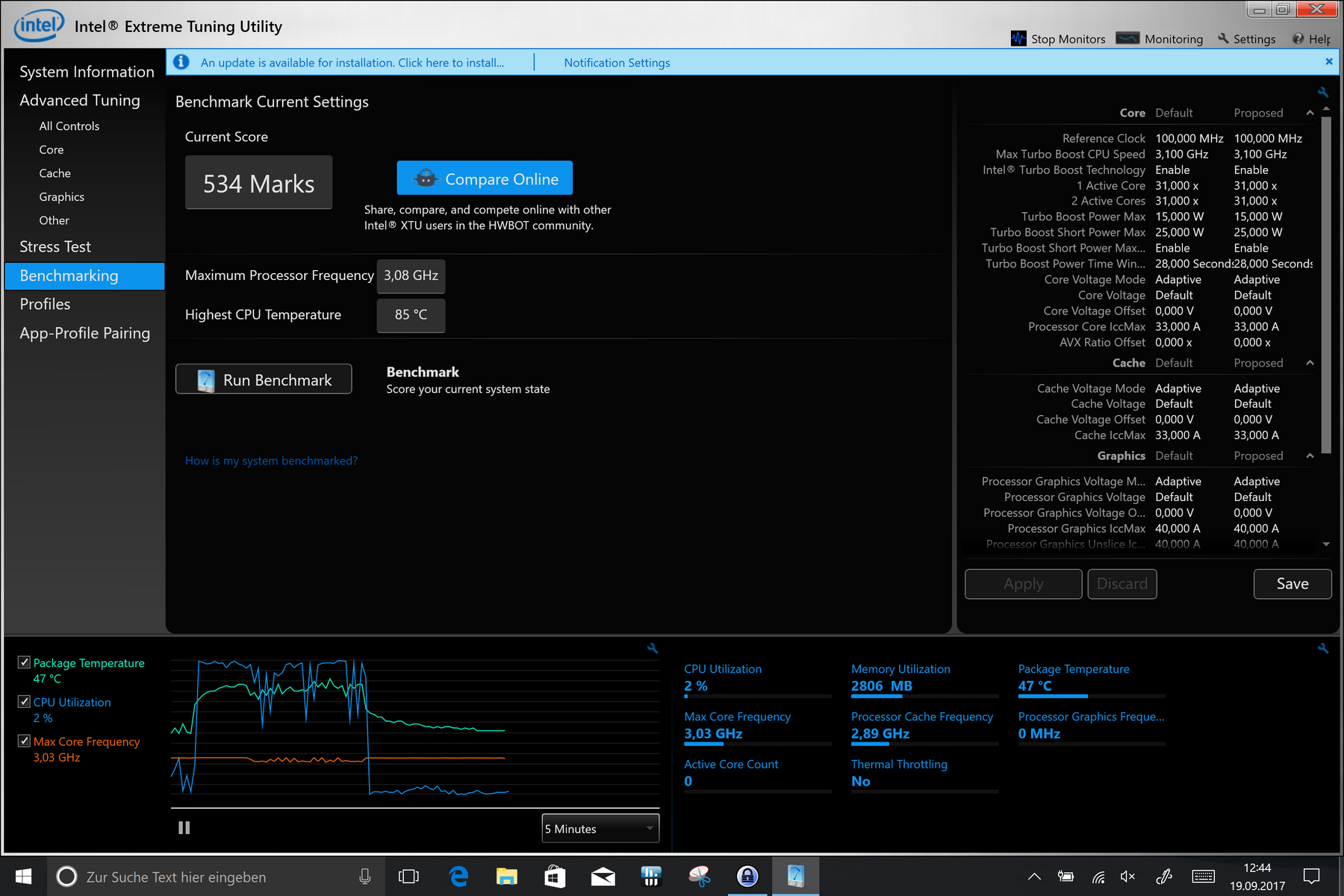Viewport: 1344px width, 896px height.
Task: Select All Controls under Advanced Tuning
Action: coord(69,126)
